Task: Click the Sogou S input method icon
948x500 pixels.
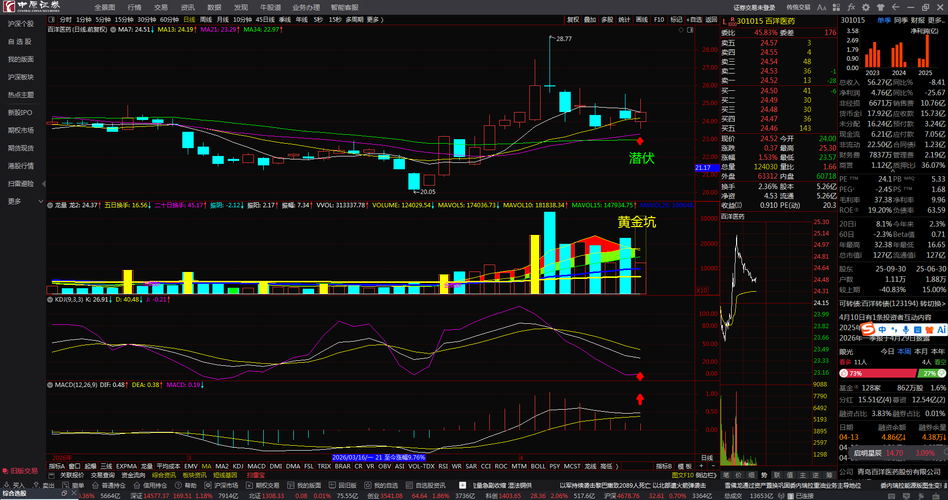Action: [868, 329]
